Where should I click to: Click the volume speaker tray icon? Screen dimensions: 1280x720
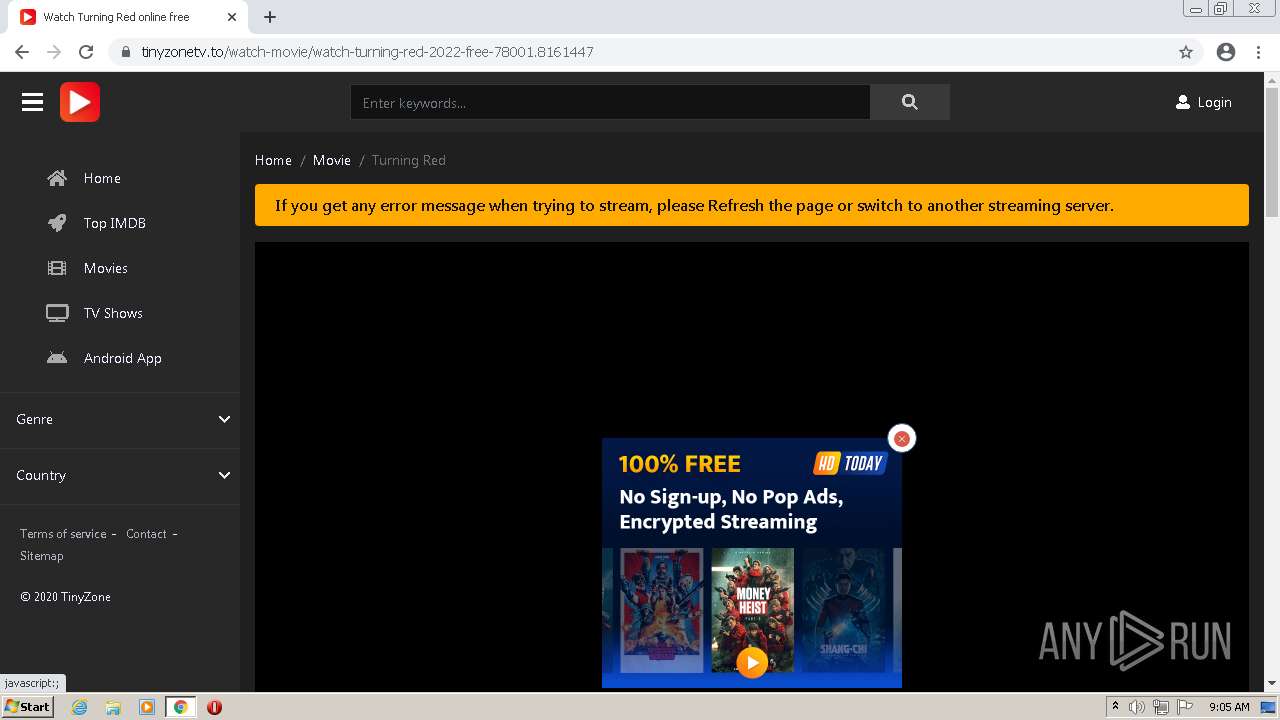(x=1137, y=707)
